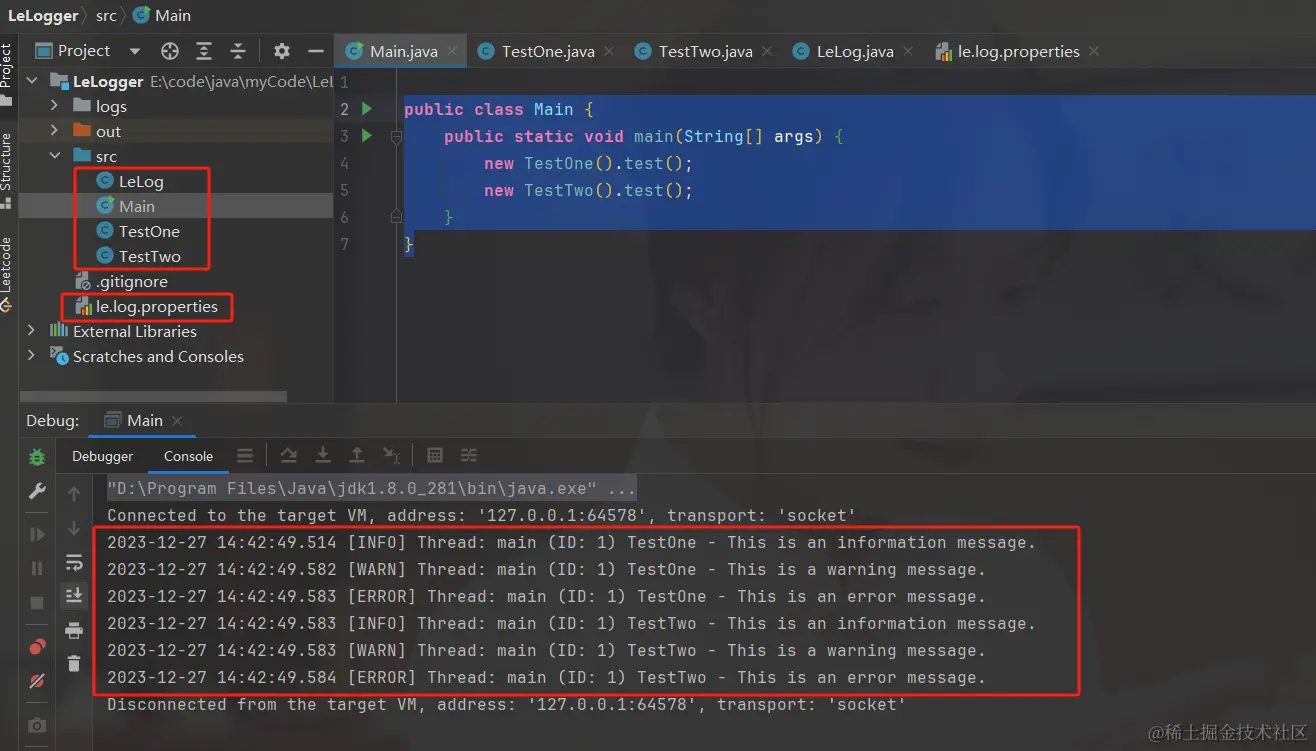Clear the console with the trash icon
Image resolution: width=1316 pixels, height=751 pixels.
click(74, 663)
